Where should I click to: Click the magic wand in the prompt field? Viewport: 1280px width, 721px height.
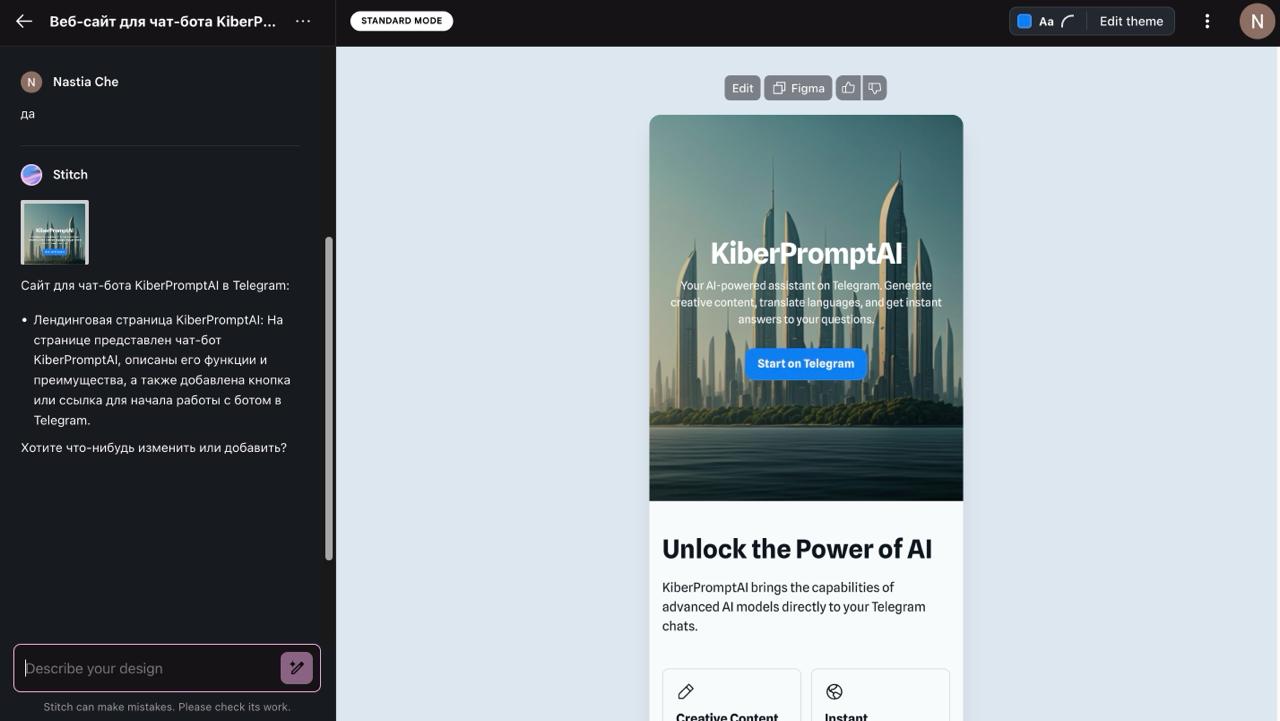pyautogui.click(x=296, y=667)
